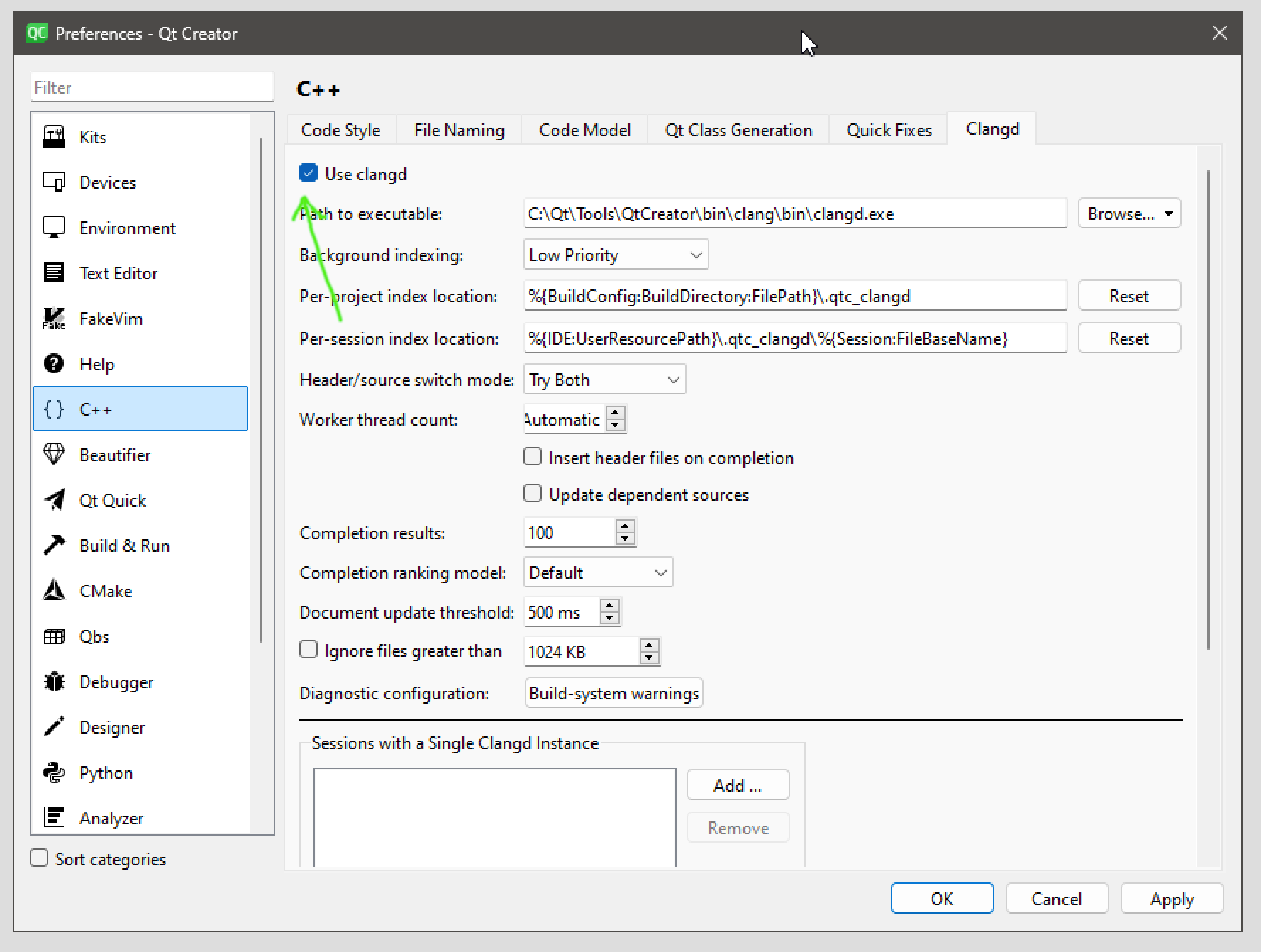Click the C++ braces icon
Image resolution: width=1261 pixels, height=952 pixels.
tap(54, 409)
